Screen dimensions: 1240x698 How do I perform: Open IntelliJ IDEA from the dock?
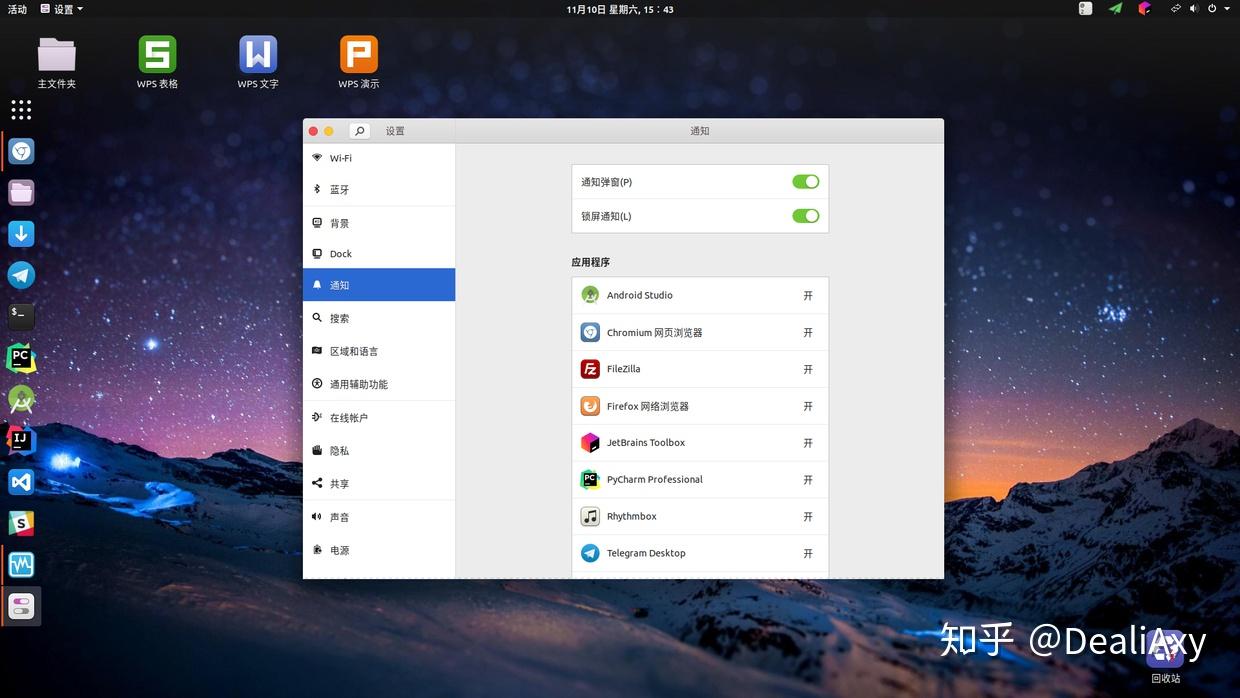pos(21,439)
